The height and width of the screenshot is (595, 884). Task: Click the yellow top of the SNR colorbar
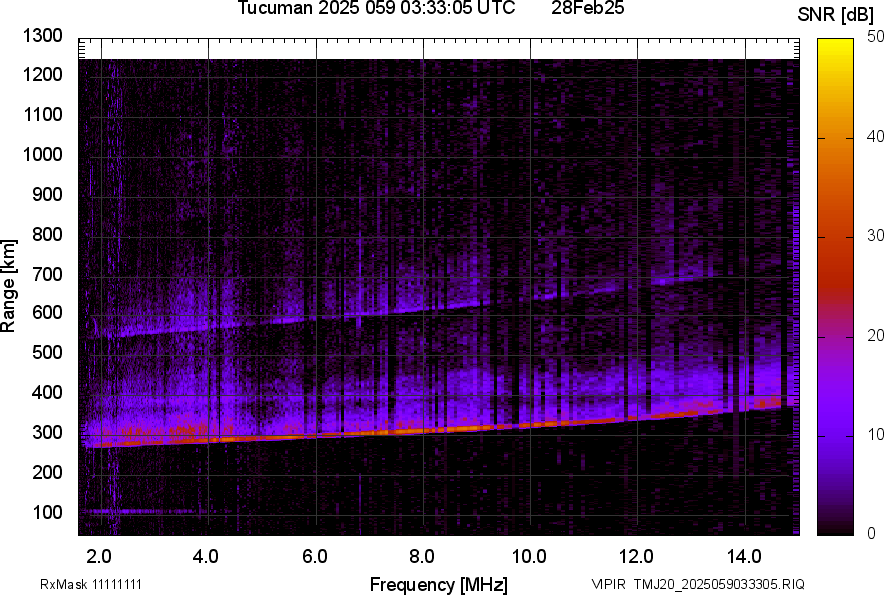point(836,46)
